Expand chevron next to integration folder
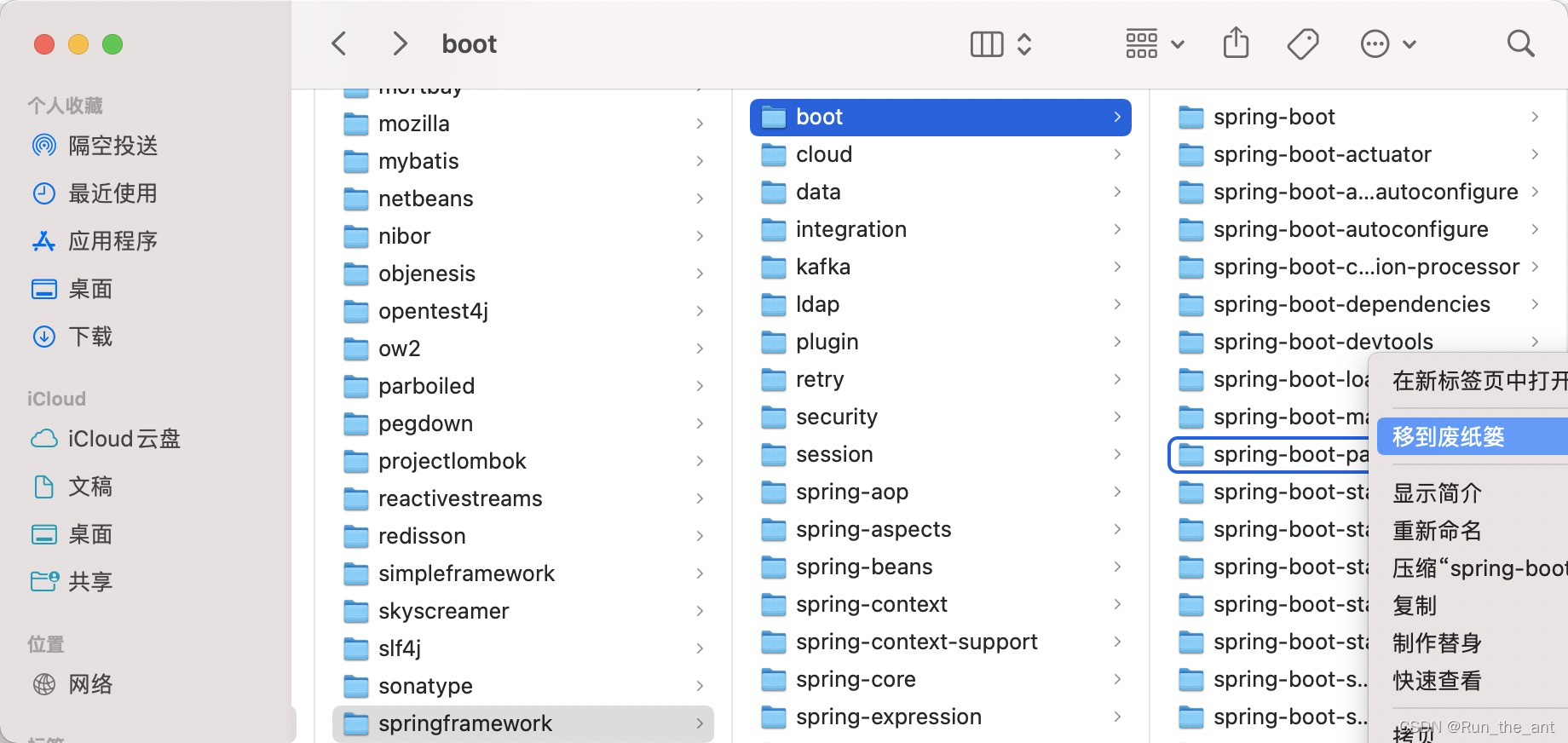The image size is (1568, 743). (1117, 229)
